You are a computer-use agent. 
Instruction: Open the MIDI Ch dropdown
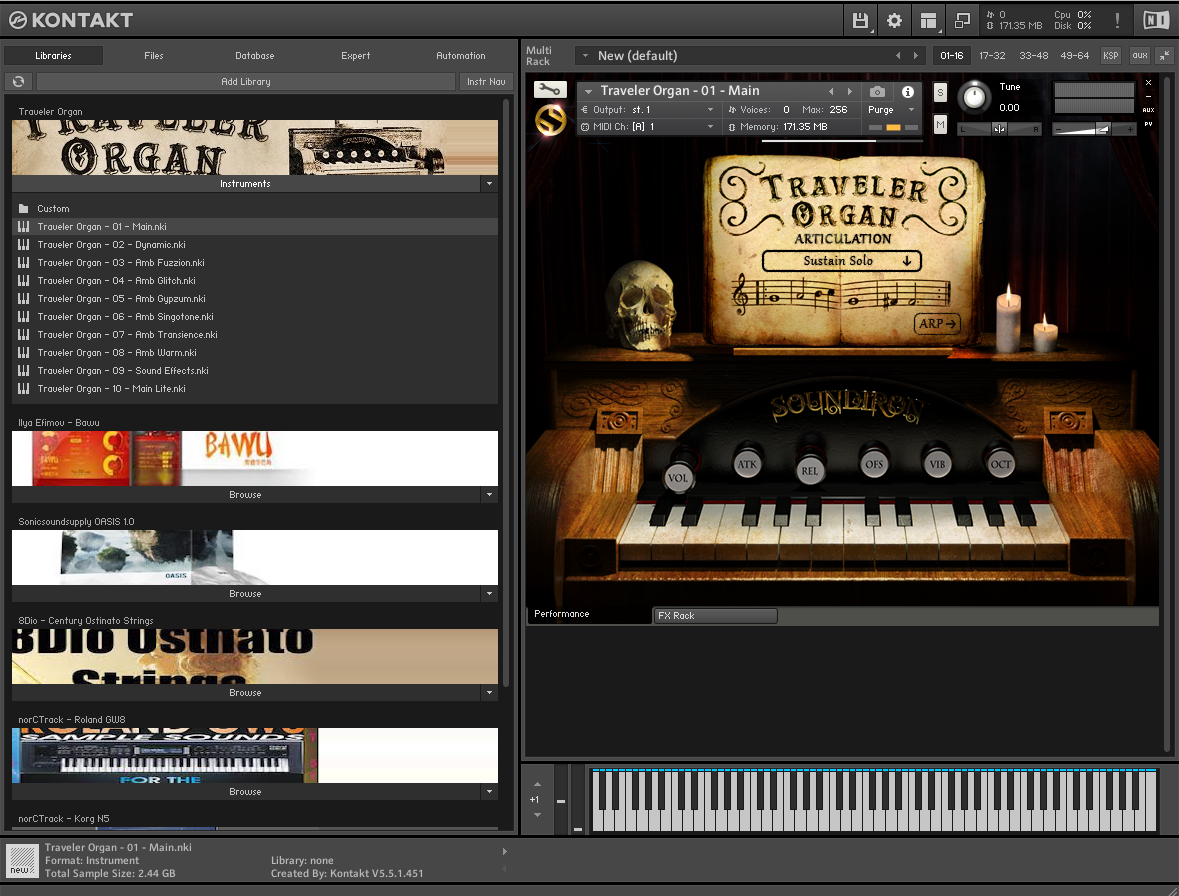point(648,127)
